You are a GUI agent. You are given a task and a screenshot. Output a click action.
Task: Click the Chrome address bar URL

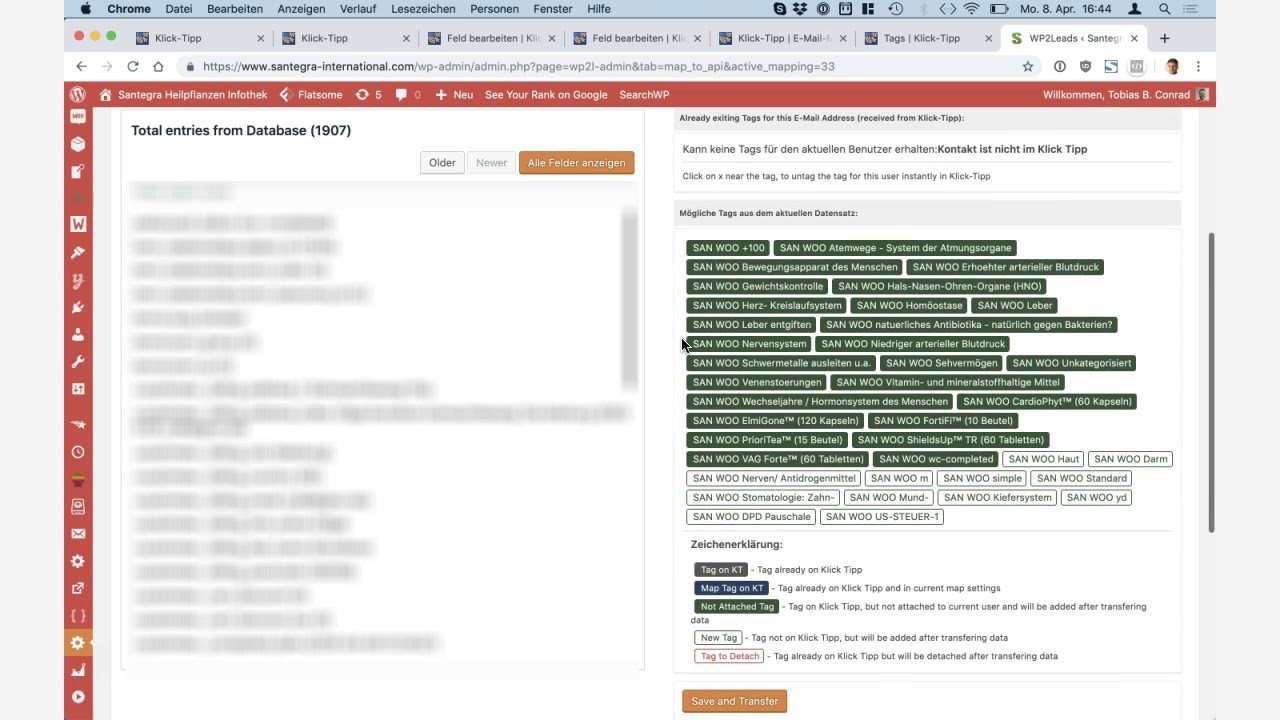[519, 66]
